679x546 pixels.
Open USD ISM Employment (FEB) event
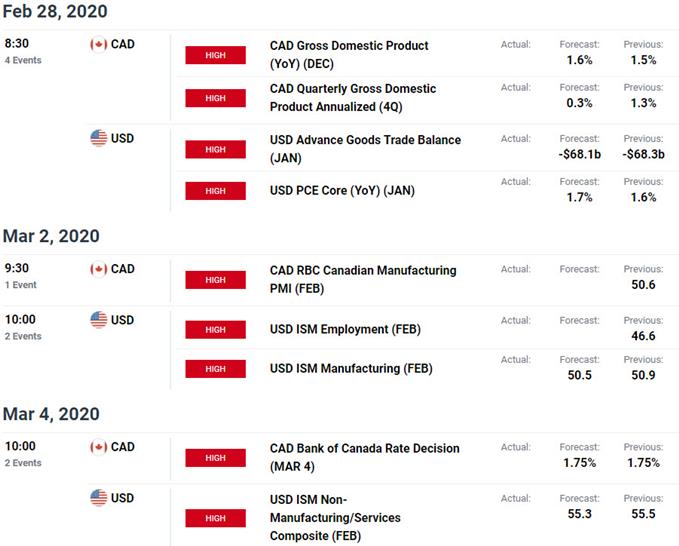point(345,329)
